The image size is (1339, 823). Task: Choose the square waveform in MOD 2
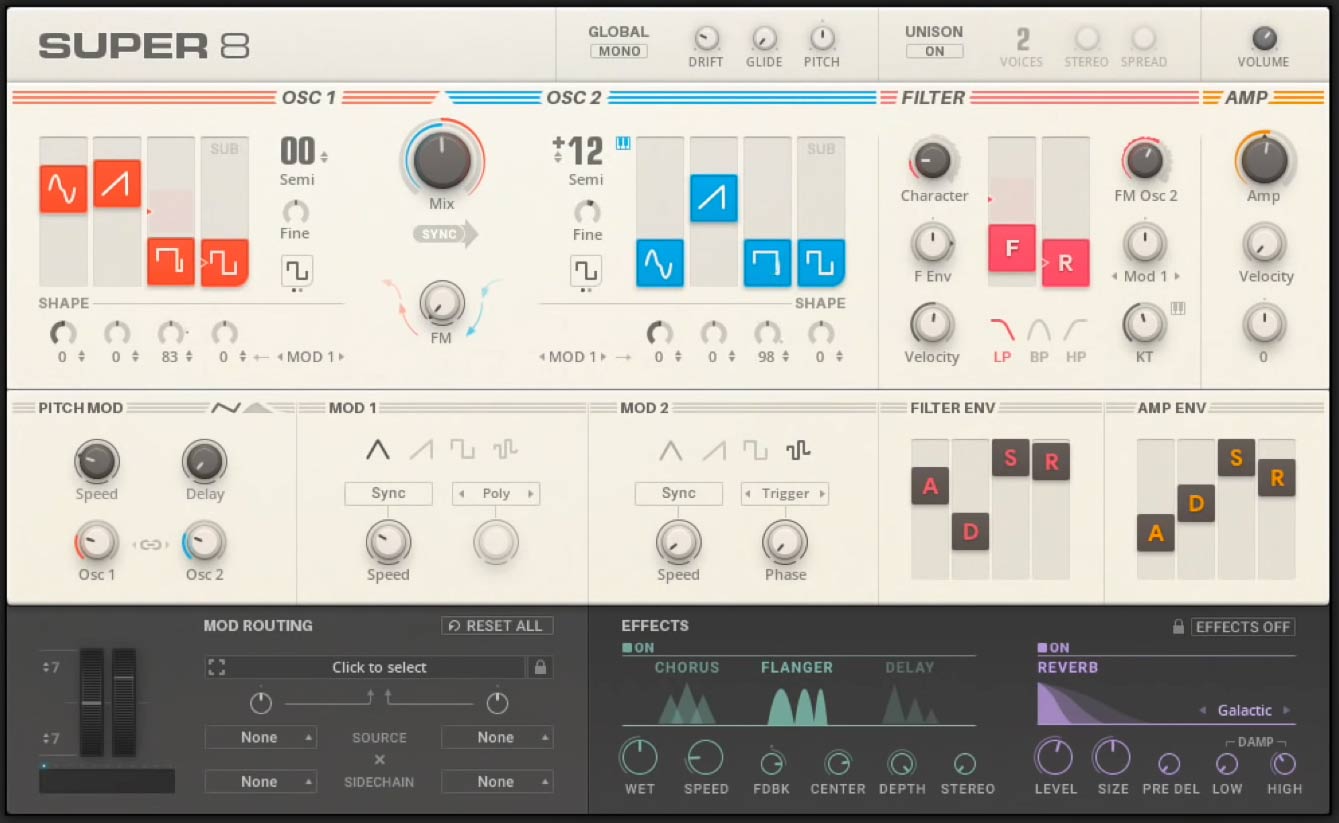tap(755, 451)
